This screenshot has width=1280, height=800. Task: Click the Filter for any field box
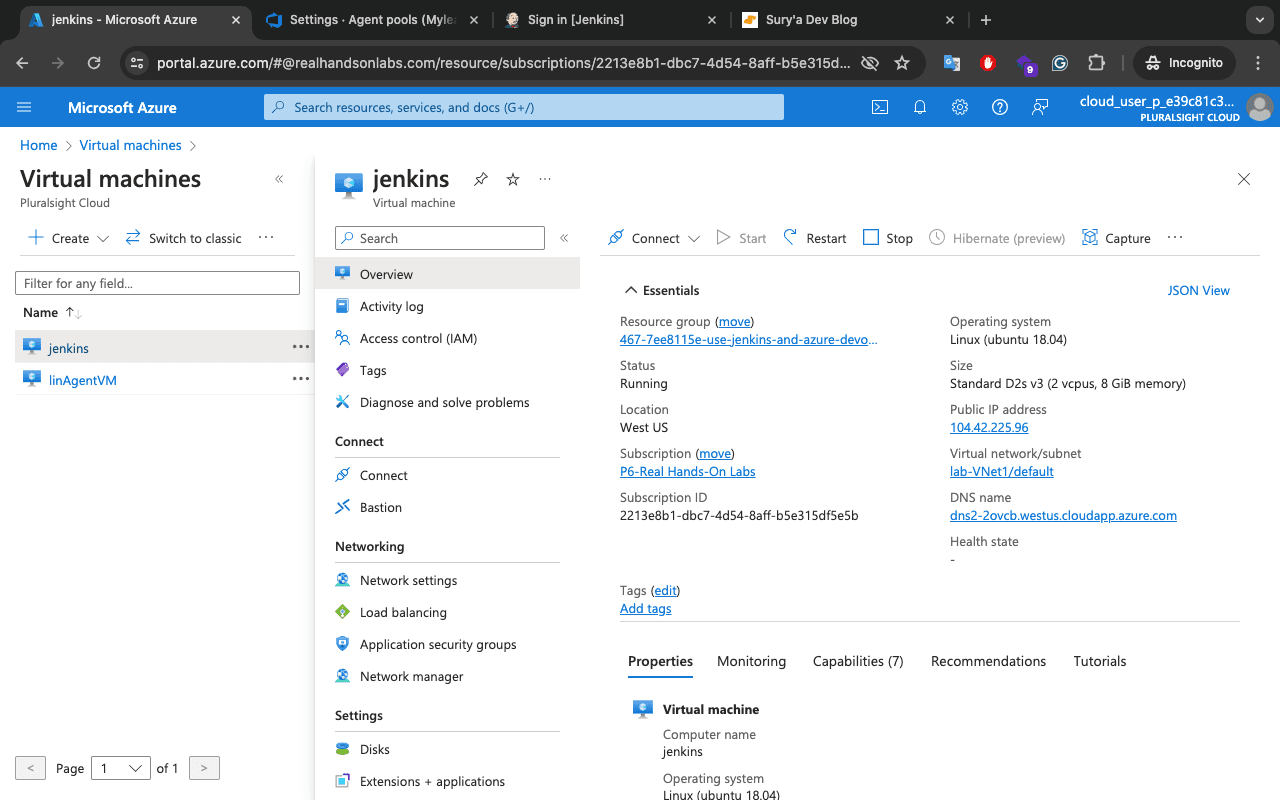(157, 283)
